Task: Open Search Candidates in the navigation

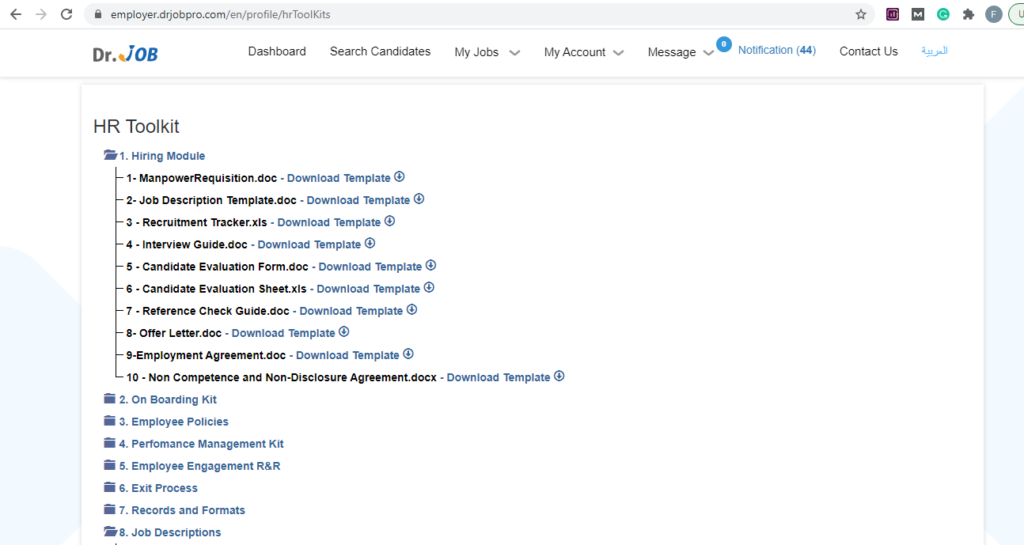Action: tap(380, 52)
